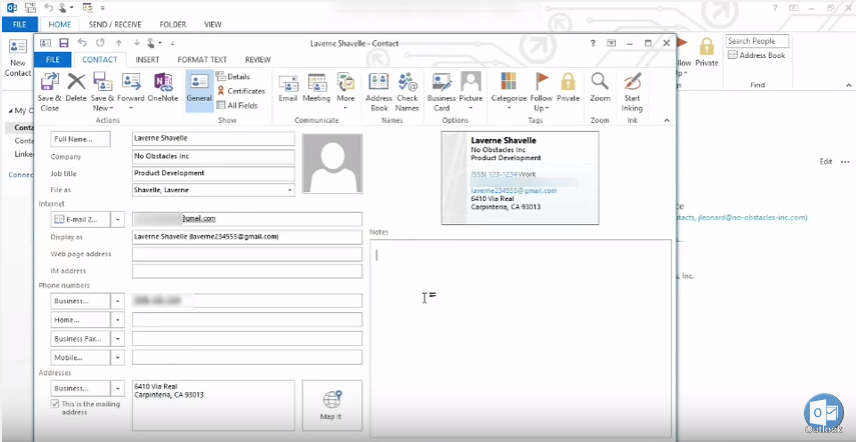856x442 pixels.
Task: Expand Business address type dropdown arrow
Action: click(x=118, y=389)
